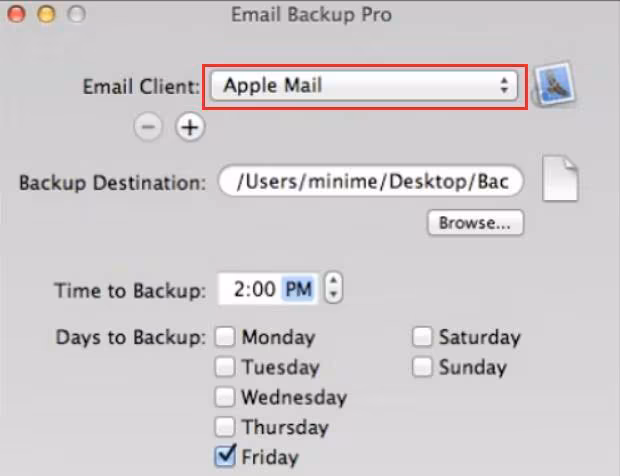Enable the Tuesday checkbox

click(225, 367)
